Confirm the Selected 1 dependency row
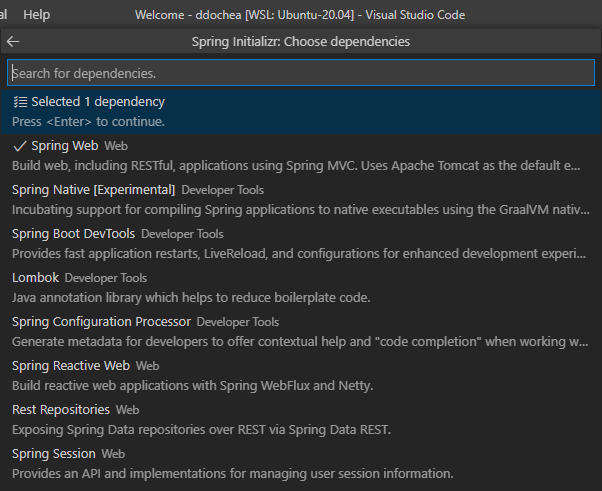 tap(301, 112)
